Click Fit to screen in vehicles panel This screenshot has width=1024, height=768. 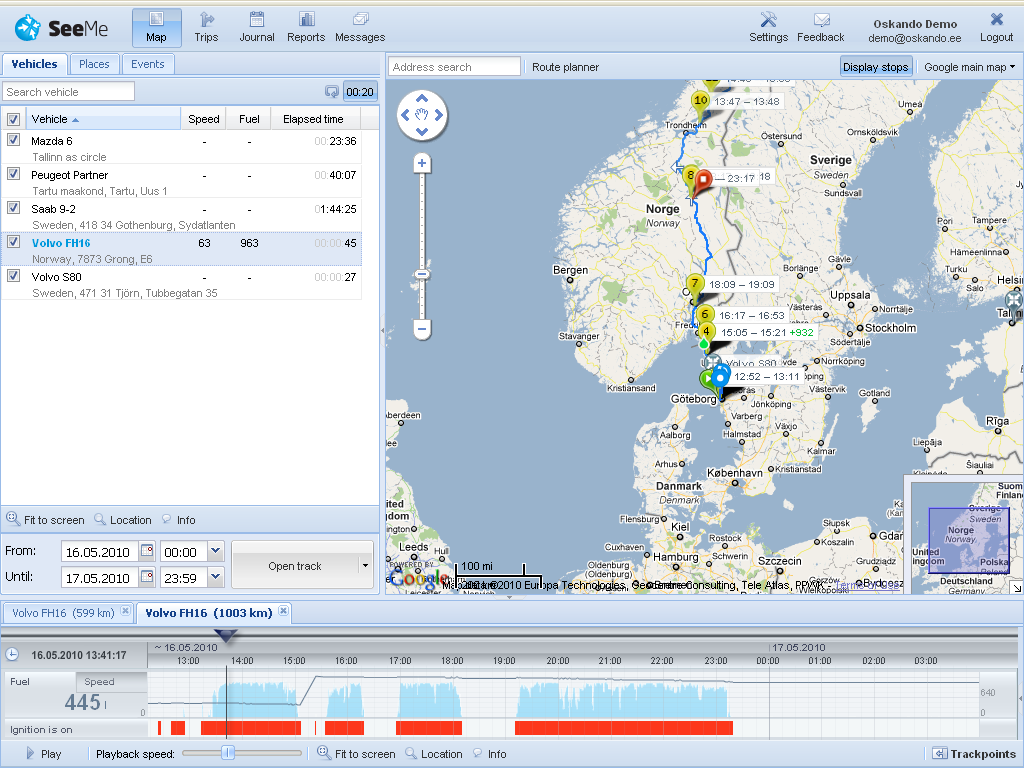[x=46, y=520]
